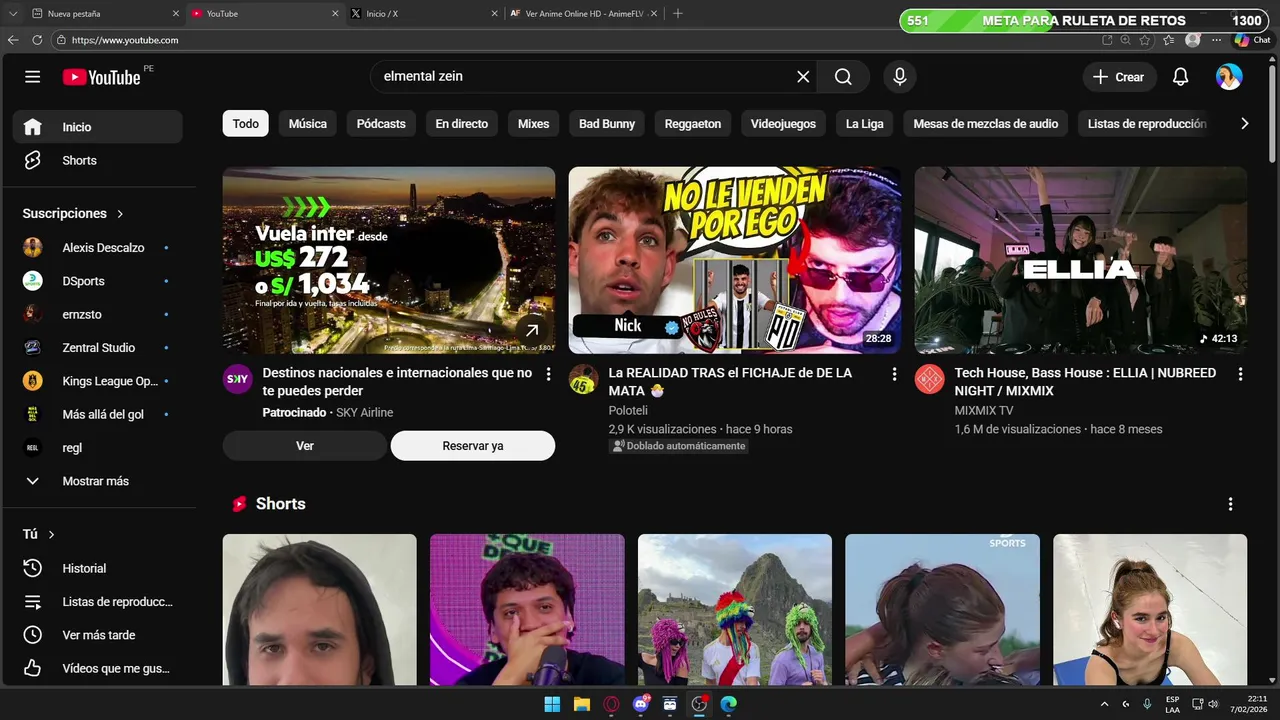Clear the search box text

point(803,77)
